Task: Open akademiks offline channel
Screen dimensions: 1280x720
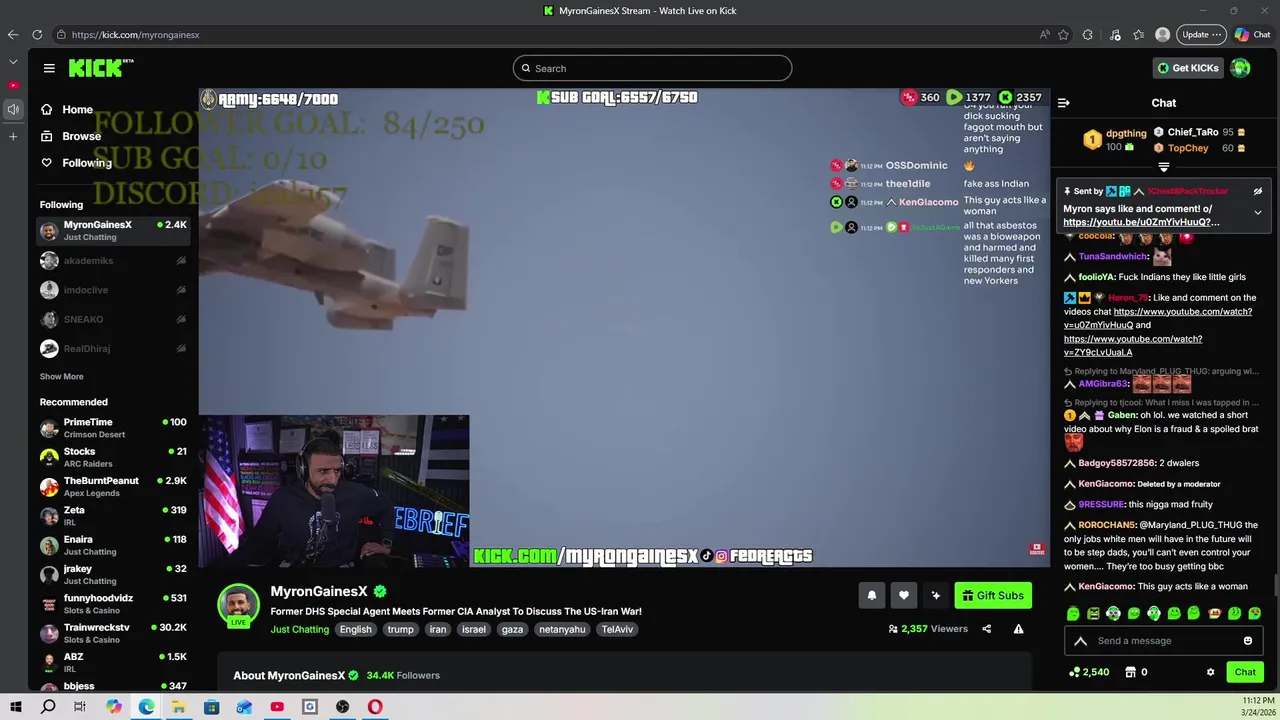Action: [113, 260]
